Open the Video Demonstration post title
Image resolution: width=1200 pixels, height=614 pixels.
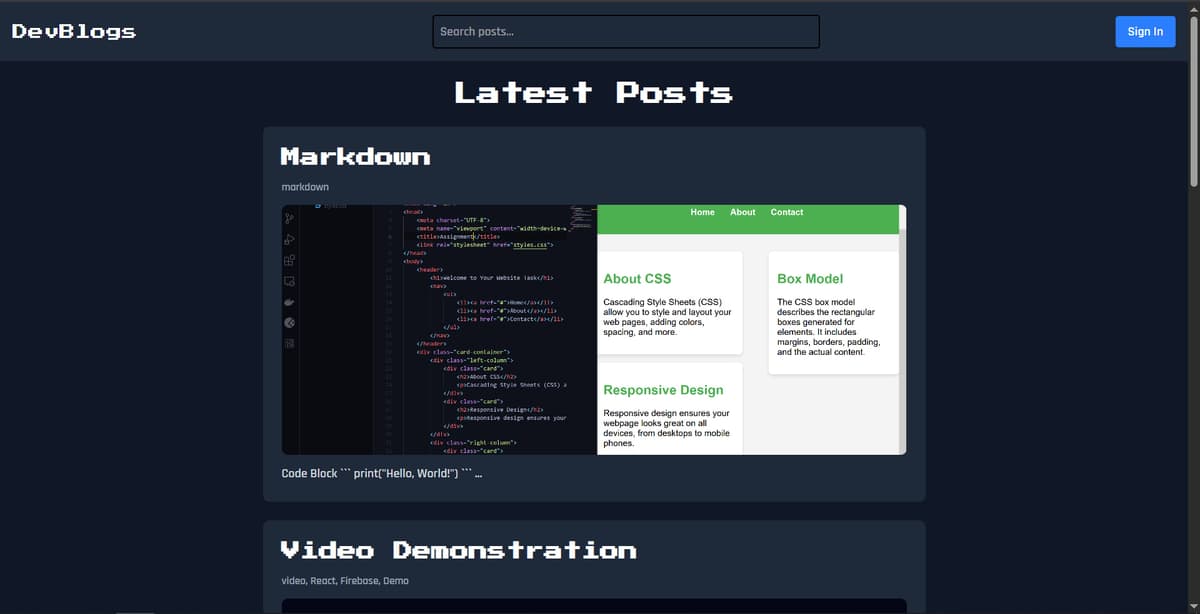458,550
